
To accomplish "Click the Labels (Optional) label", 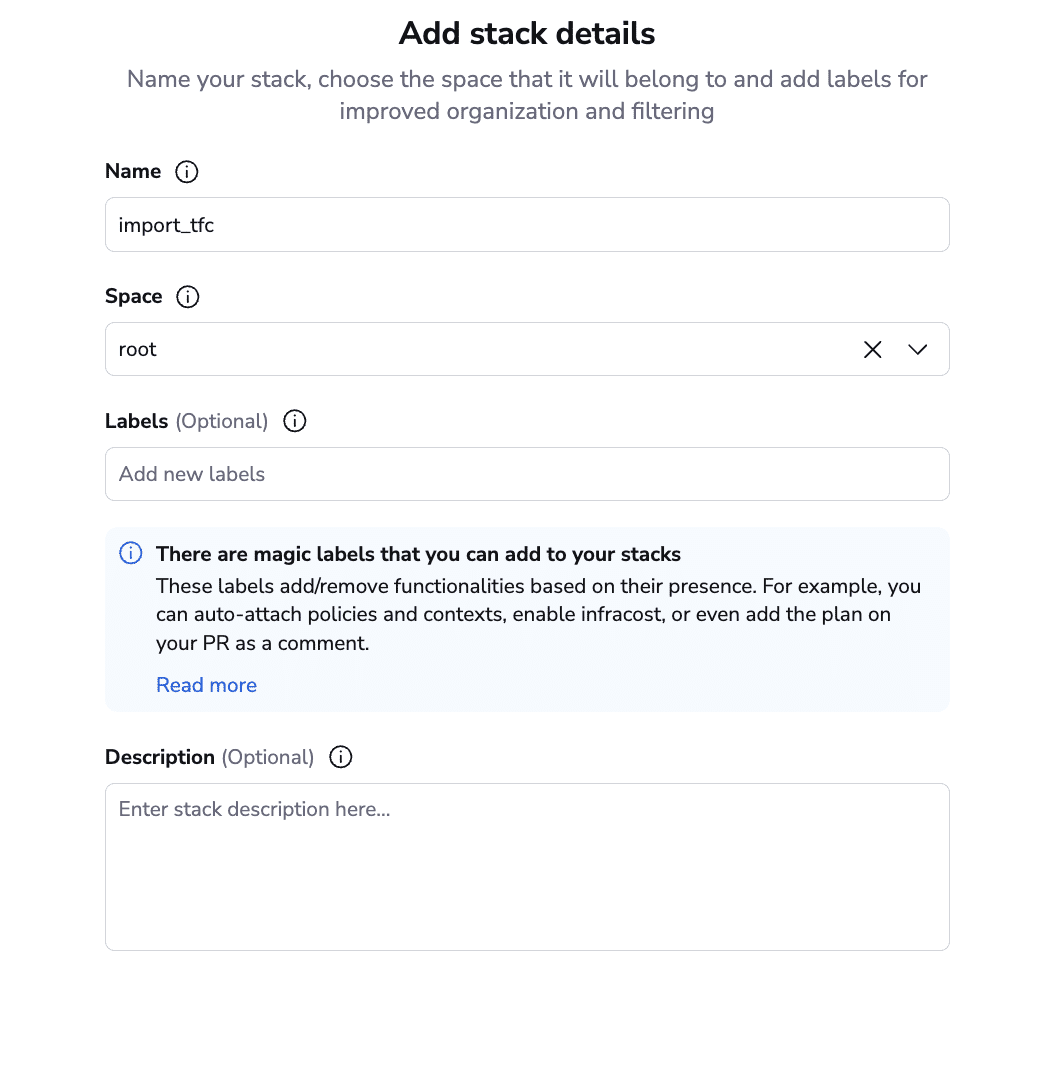I will coord(186,422).
